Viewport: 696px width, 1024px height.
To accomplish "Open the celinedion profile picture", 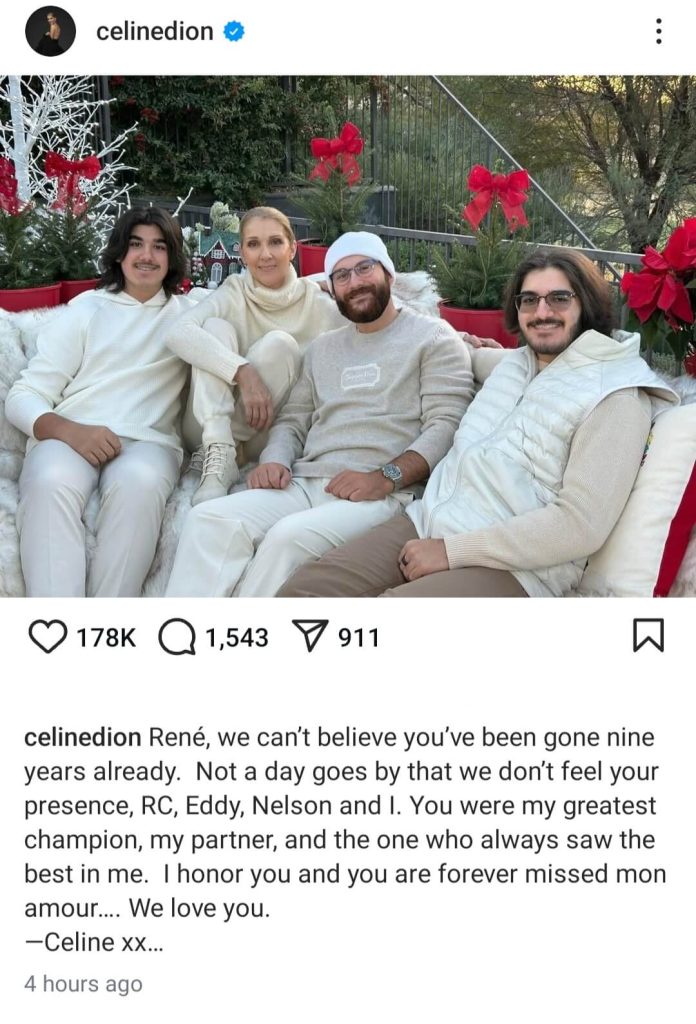I will tap(50, 31).
